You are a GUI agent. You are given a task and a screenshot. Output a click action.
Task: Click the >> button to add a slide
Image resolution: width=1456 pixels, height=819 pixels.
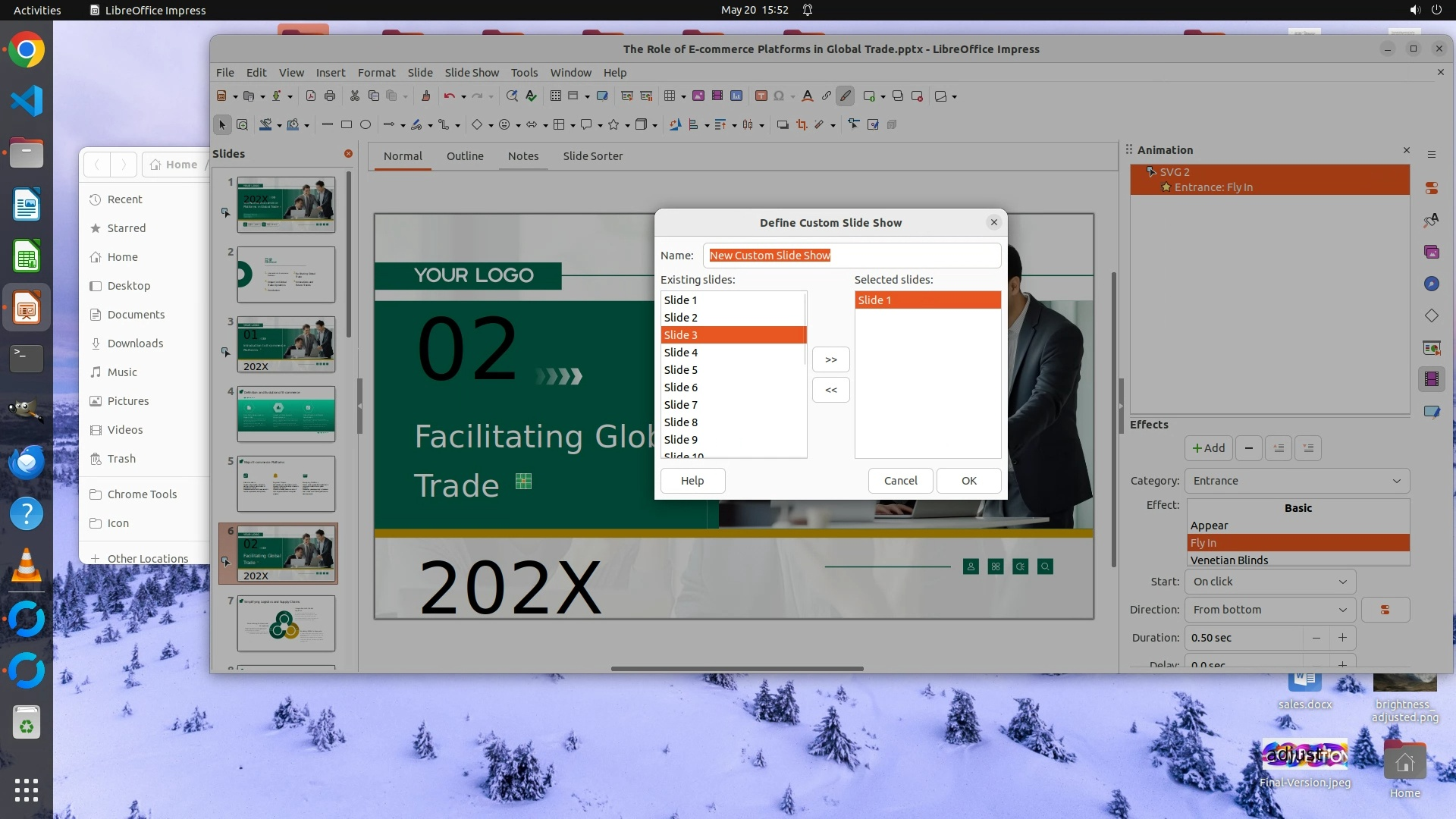coord(830,359)
